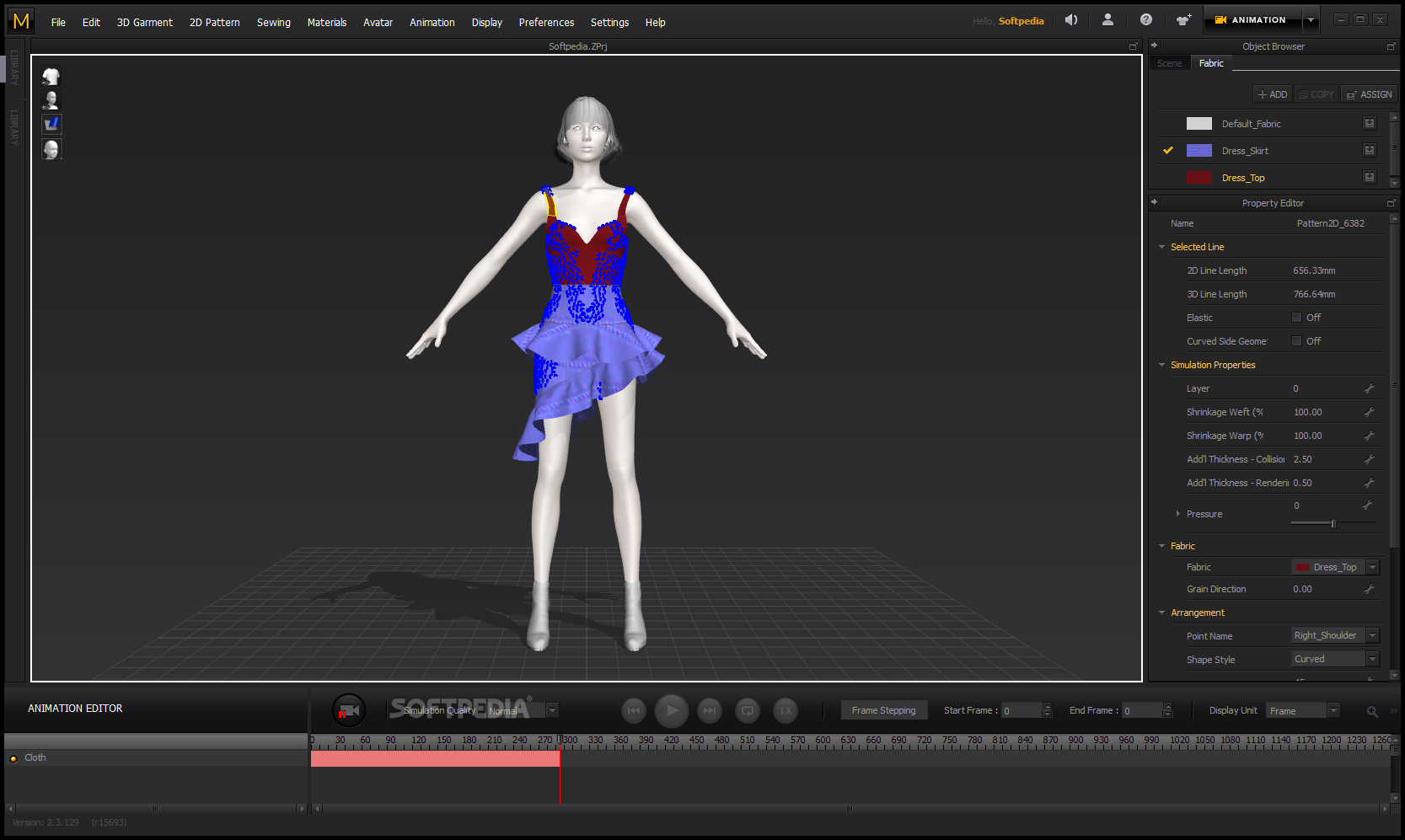Open the Avatar menu
Screen dimensions: 1405x840
[378, 23]
